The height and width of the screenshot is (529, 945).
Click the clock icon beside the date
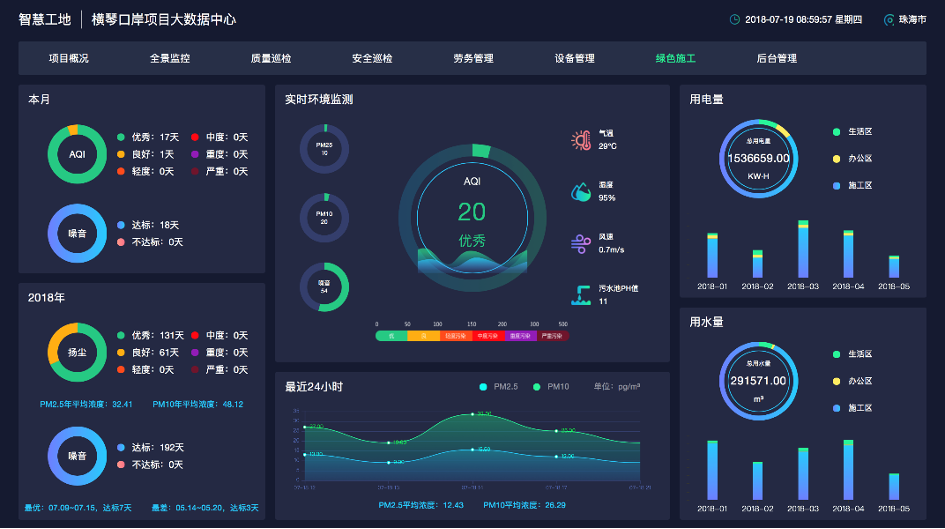735,20
